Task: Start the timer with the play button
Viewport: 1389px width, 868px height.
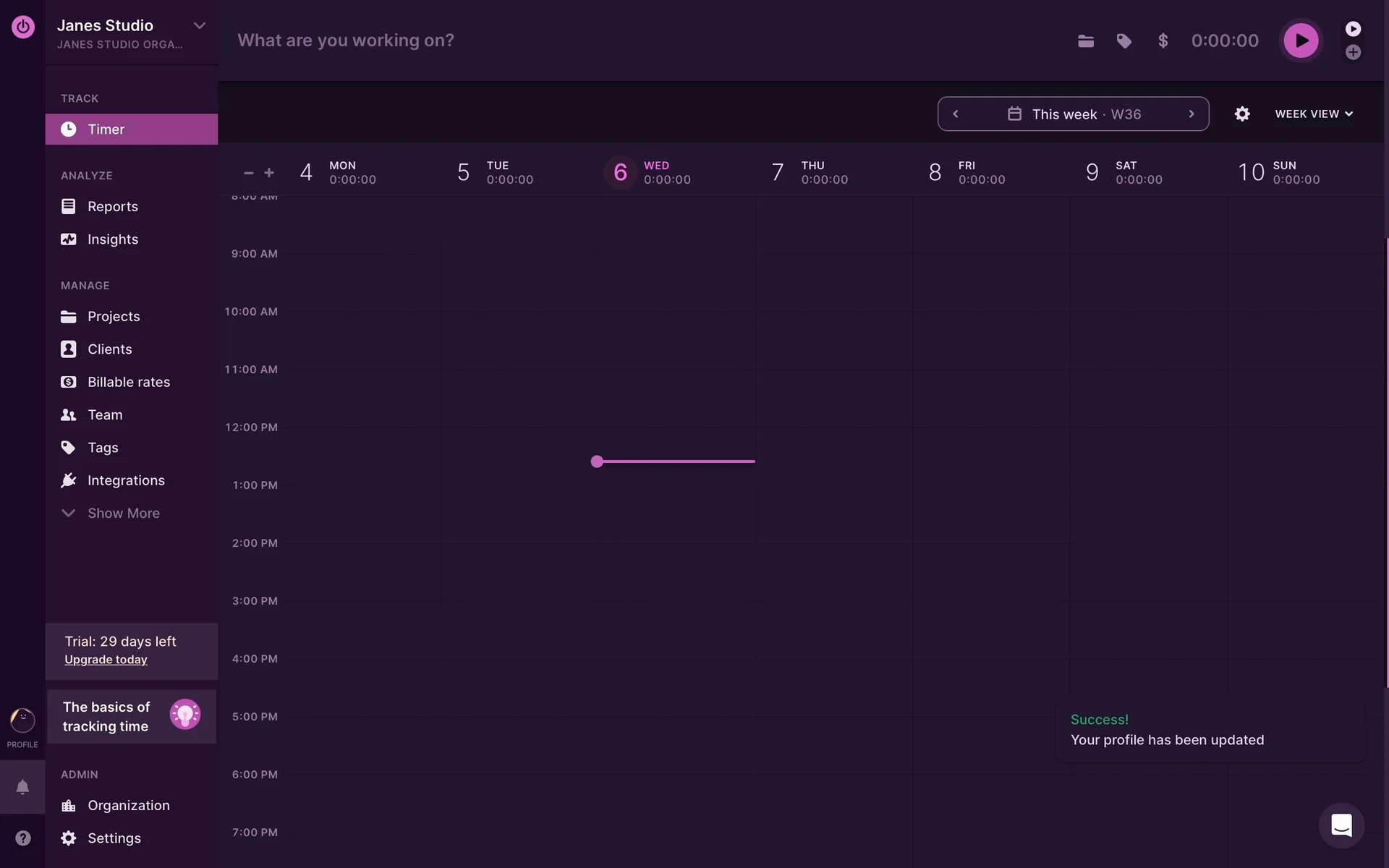Action: pos(1301,41)
